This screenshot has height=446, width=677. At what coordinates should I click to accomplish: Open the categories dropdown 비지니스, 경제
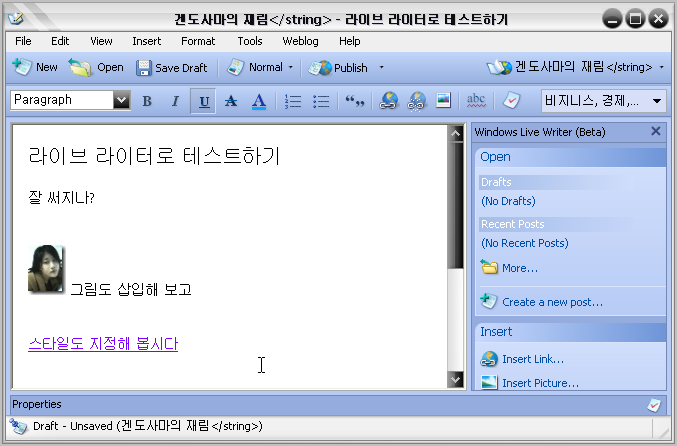point(603,101)
